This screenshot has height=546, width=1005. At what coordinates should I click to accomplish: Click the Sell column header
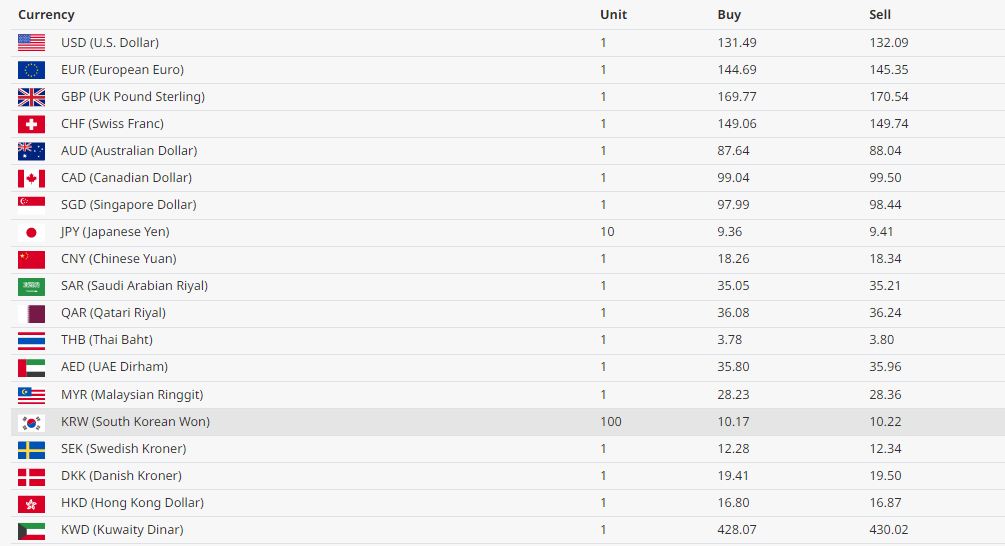coord(880,15)
